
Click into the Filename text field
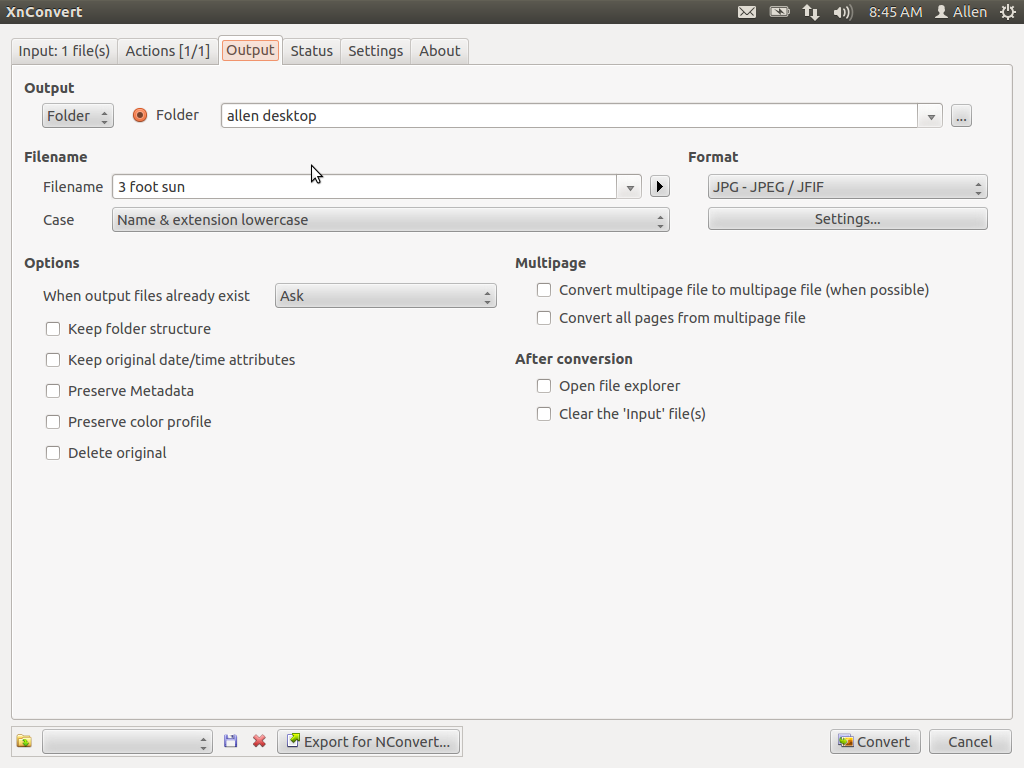pos(364,187)
